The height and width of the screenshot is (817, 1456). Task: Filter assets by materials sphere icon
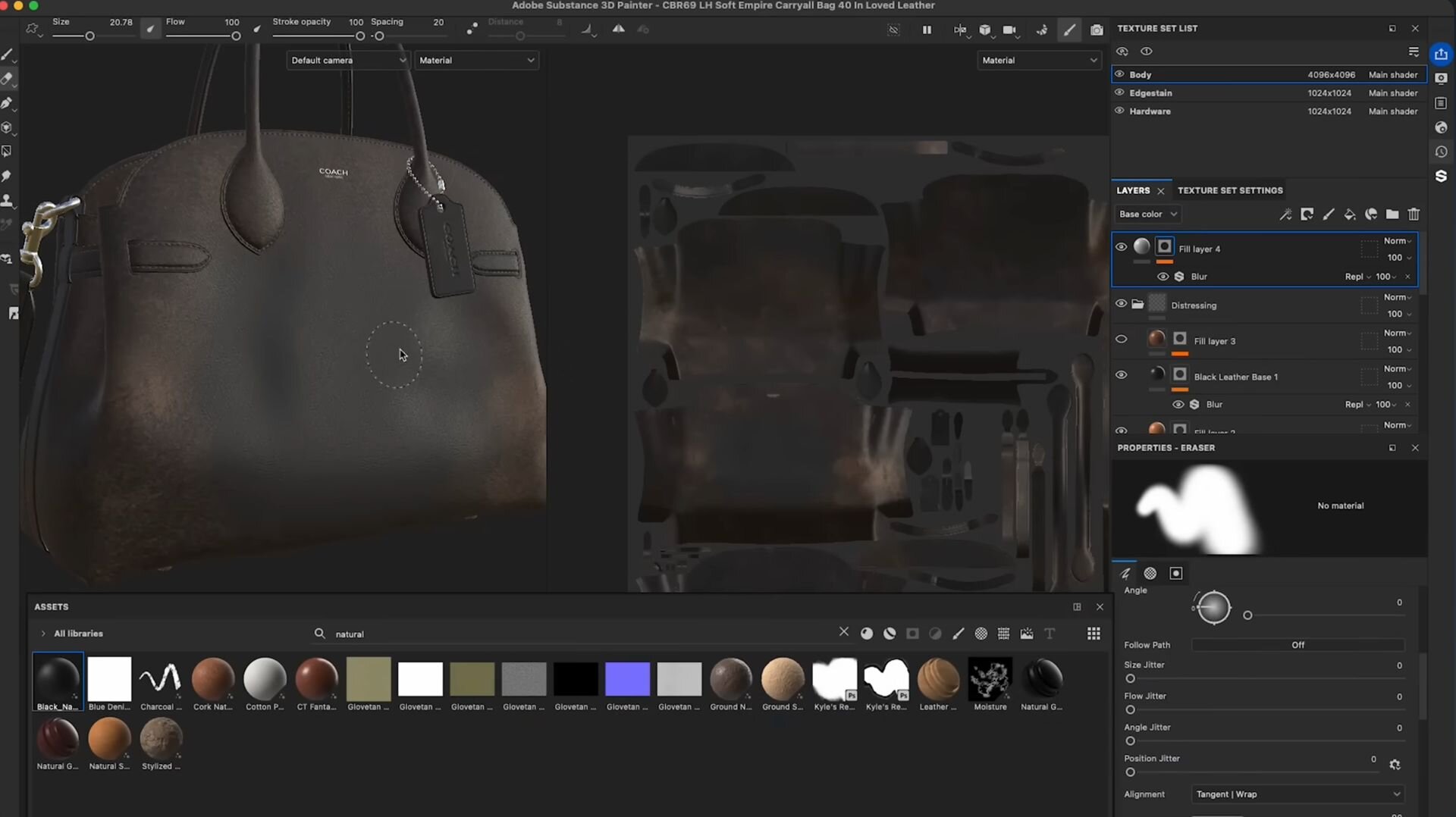867,634
